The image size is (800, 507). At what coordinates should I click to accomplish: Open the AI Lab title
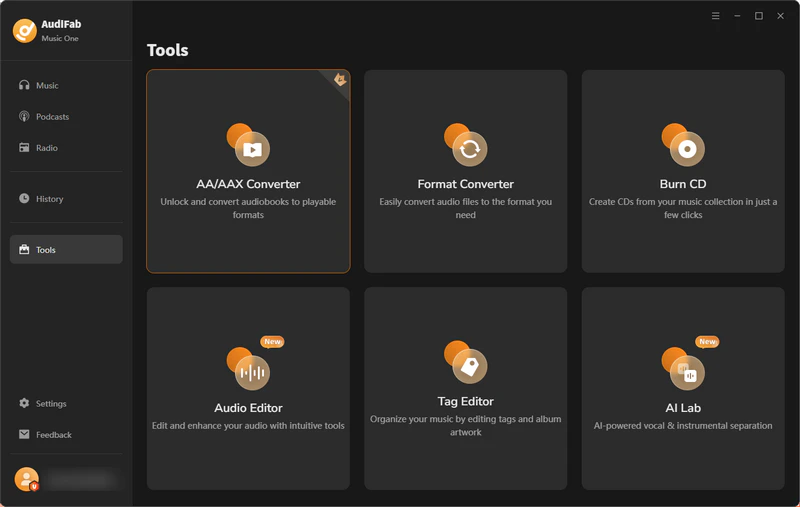click(x=683, y=408)
